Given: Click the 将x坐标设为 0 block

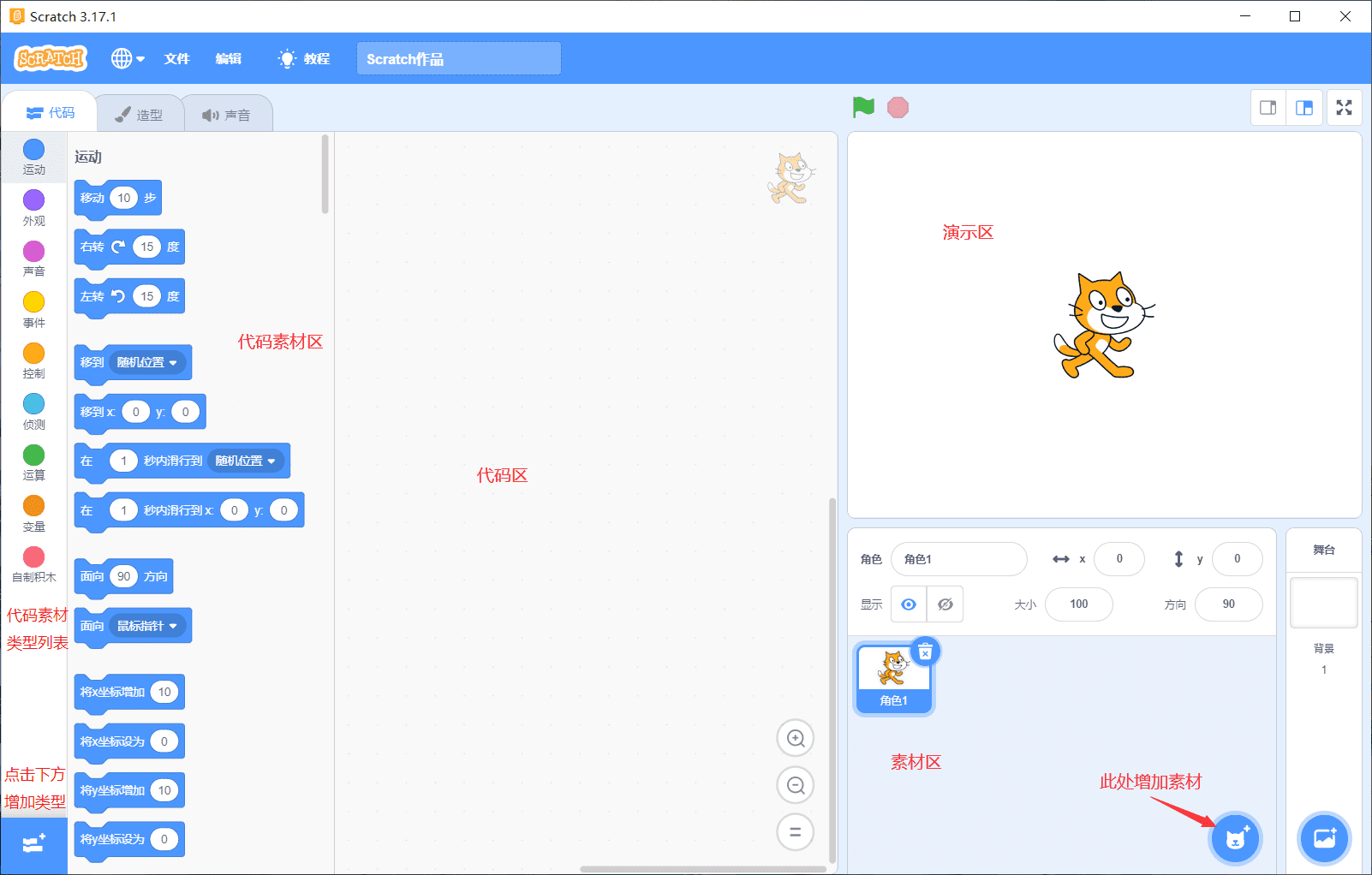Looking at the screenshot, I should 129,741.
